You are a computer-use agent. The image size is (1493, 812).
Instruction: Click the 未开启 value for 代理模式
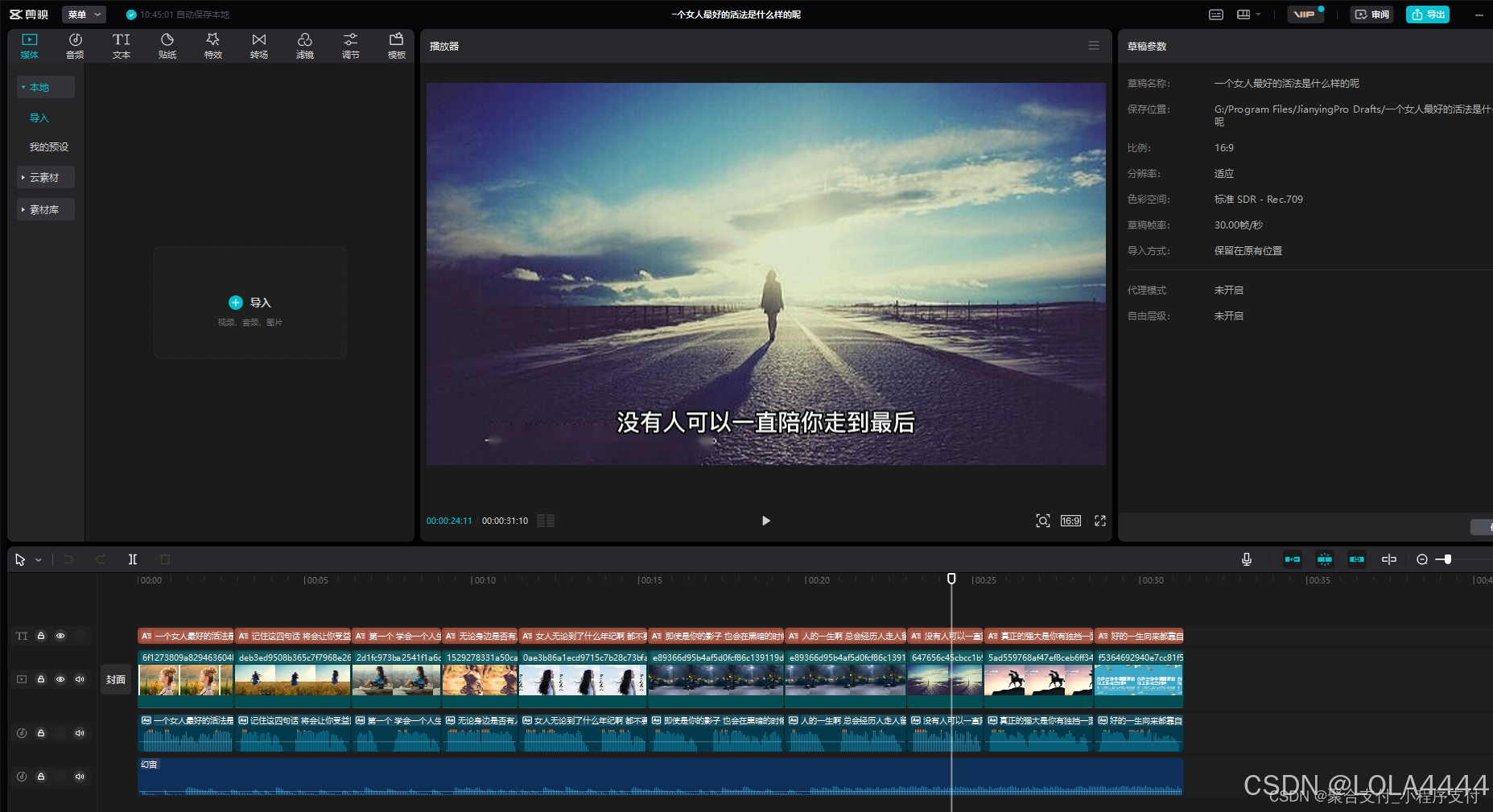click(1229, 291)
